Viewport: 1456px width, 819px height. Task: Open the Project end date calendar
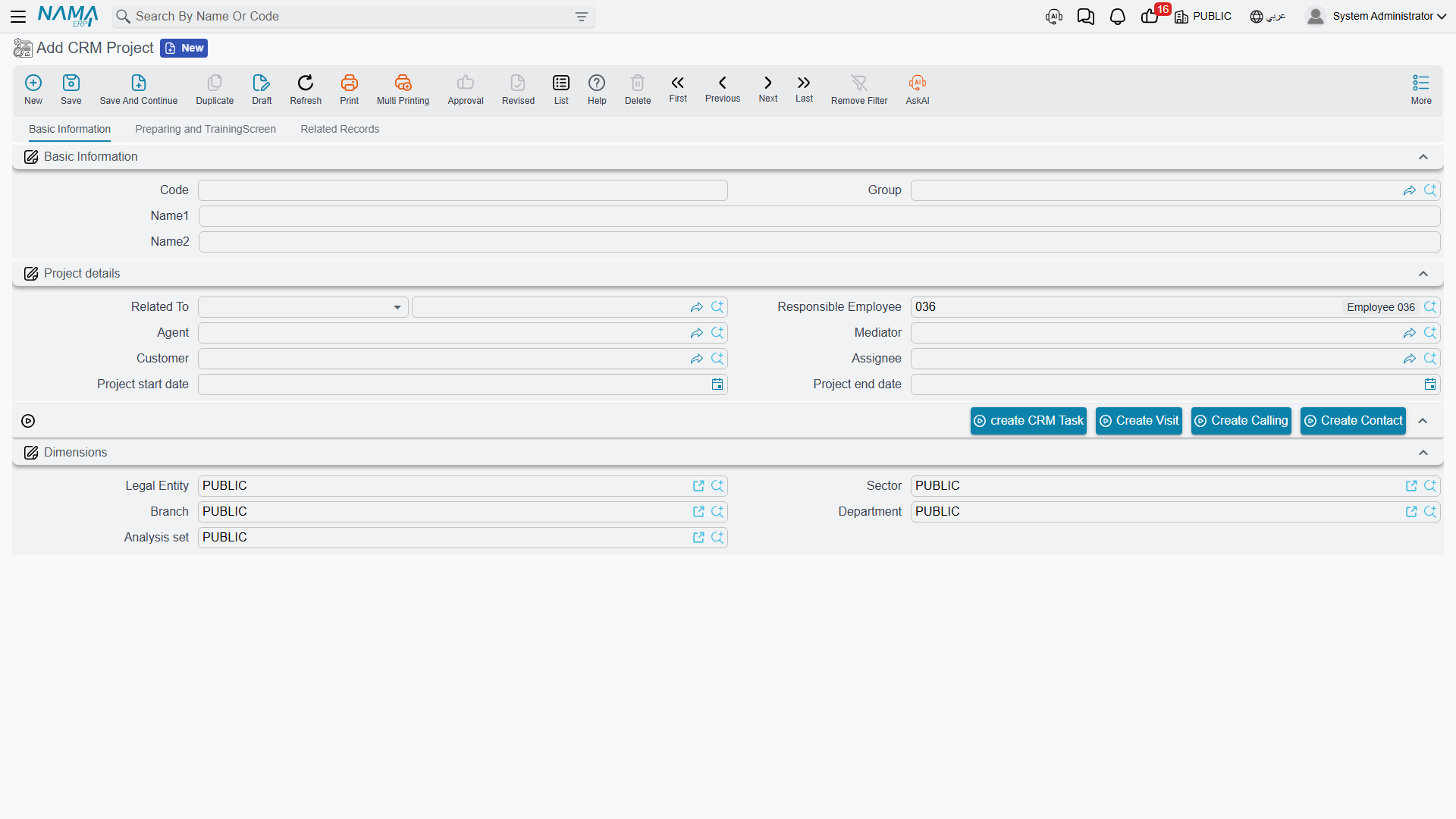coord(1430,384)
